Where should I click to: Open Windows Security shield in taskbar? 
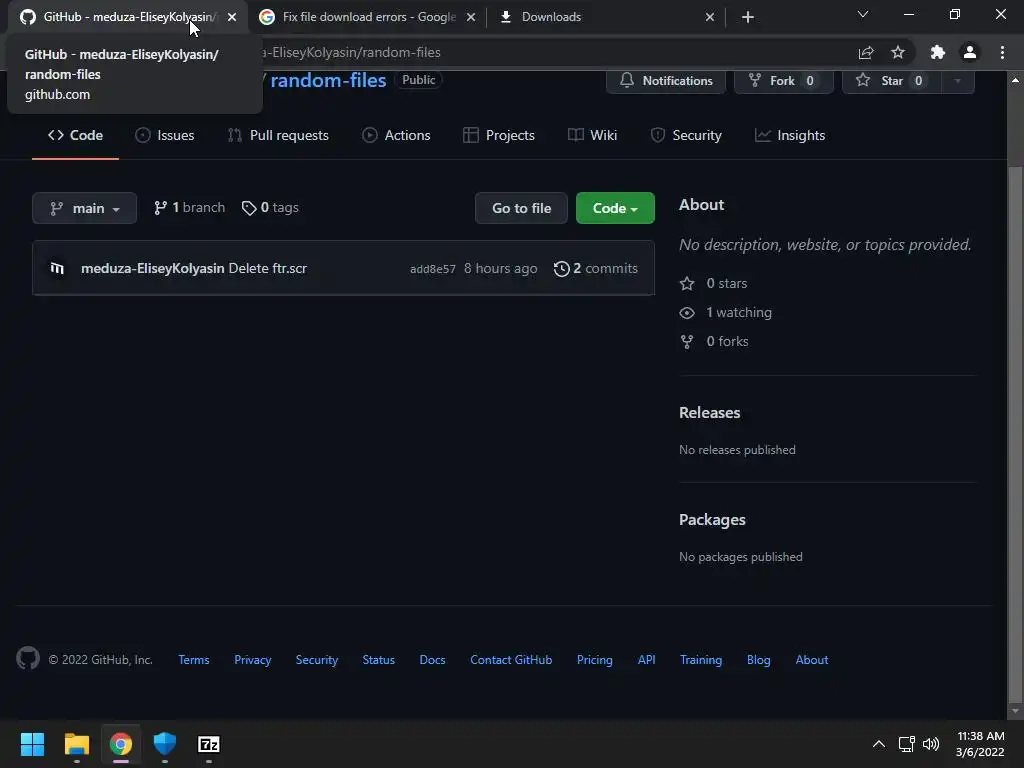click(x=165, y=744)
